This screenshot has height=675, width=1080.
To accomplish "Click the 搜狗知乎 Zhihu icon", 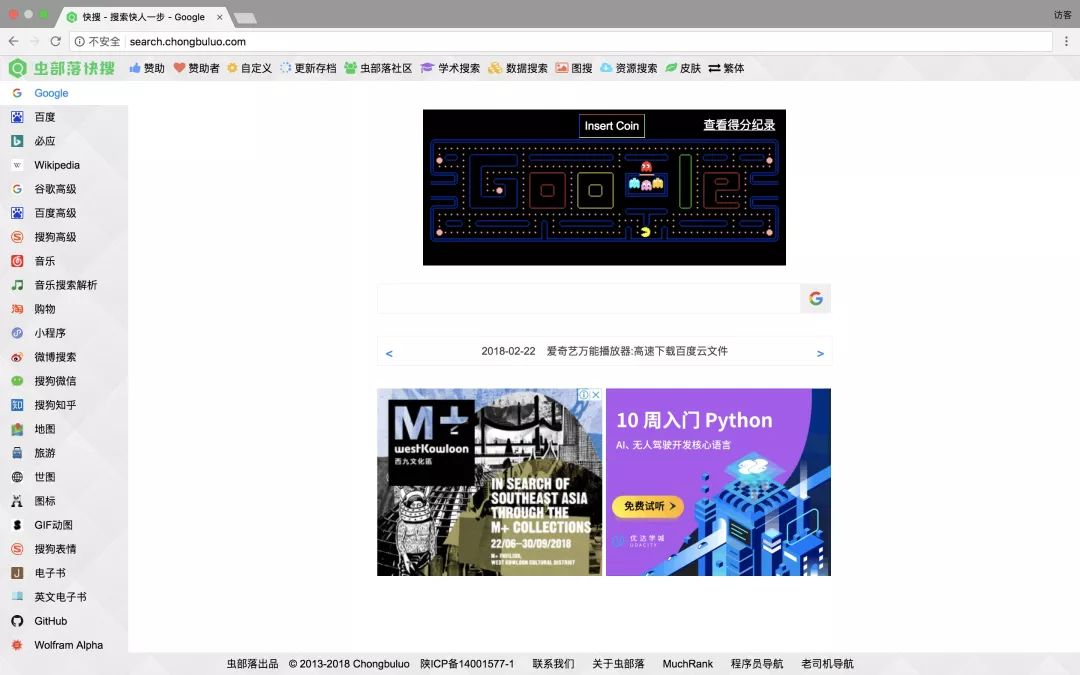I will 17,405.
